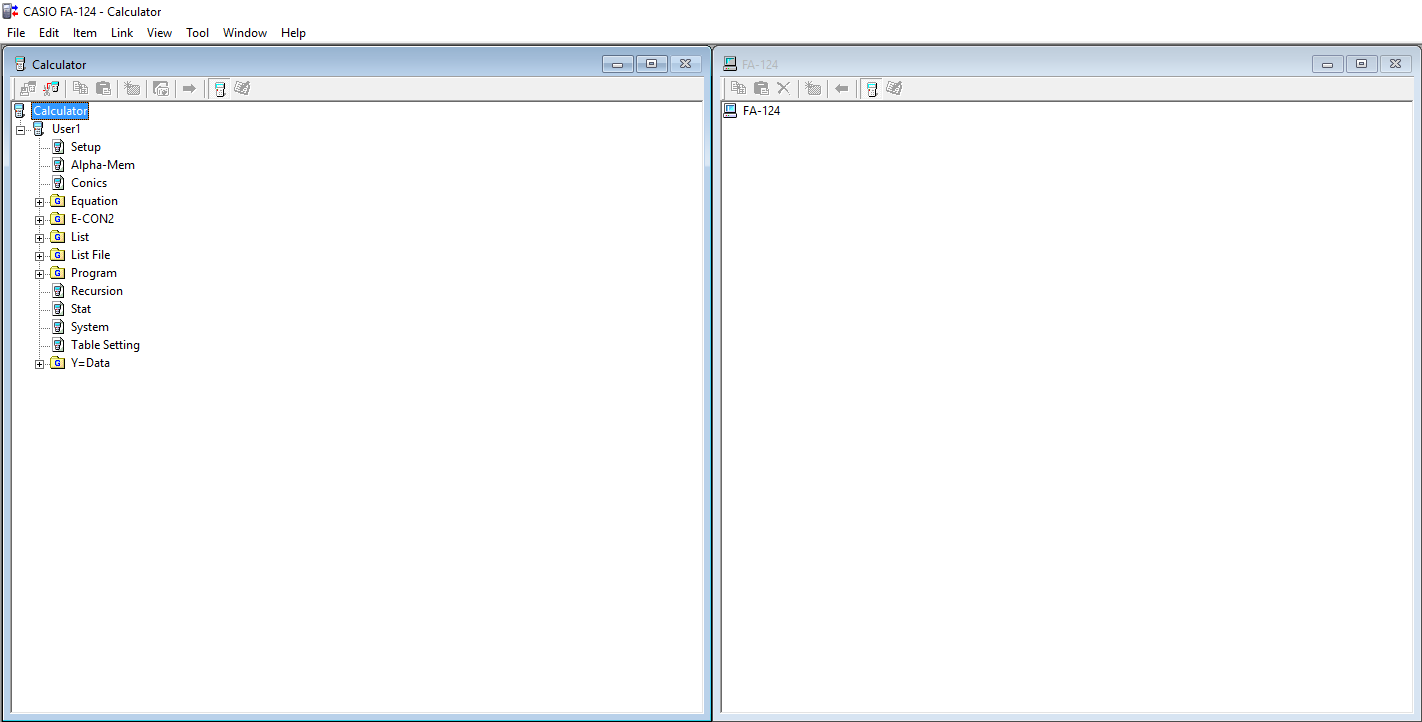1422x722 pixels.
Task: Select the E-CON2 label text
Action: point(92,219)
